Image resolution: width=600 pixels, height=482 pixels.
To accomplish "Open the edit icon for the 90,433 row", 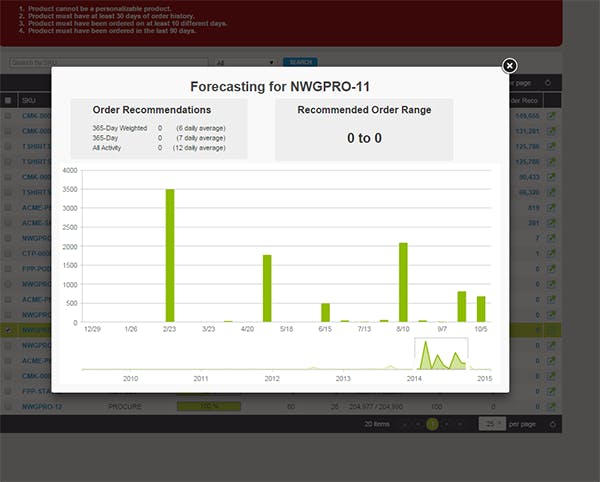I will point(551,177).
